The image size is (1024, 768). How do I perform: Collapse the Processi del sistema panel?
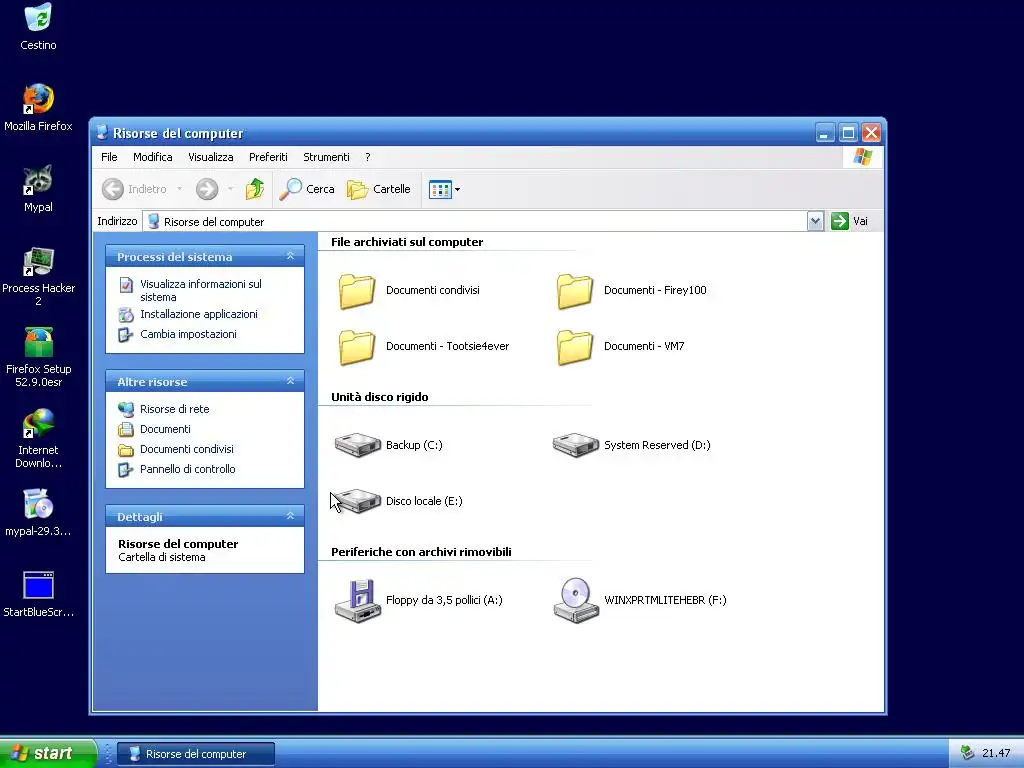pyautogui.click(x=291, y=256)
